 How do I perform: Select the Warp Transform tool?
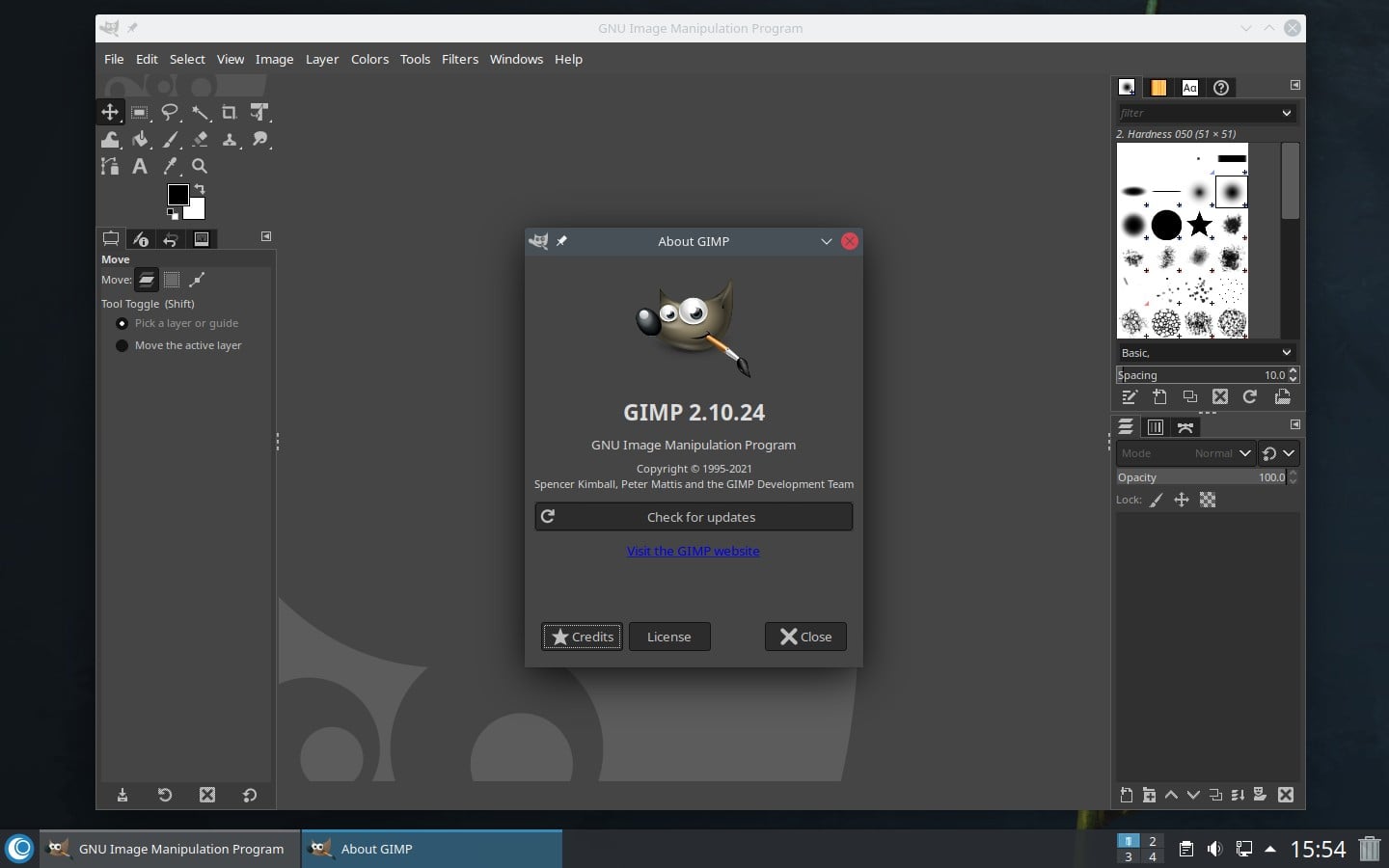click(110, 140)
